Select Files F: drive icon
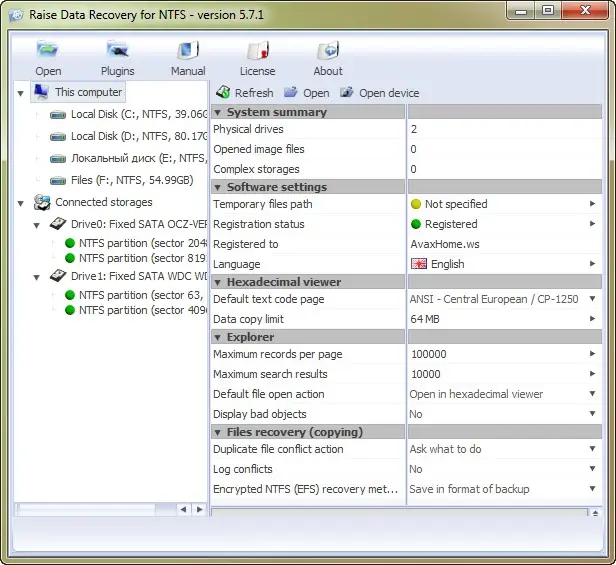 coord(58,181)
